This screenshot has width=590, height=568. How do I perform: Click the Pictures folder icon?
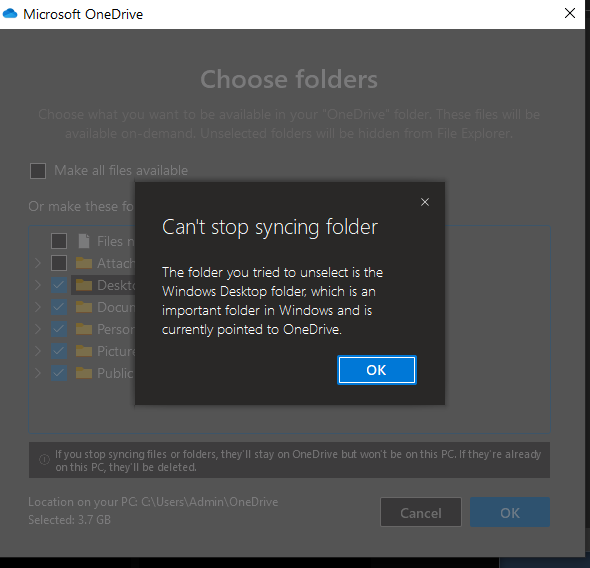coord(84,351)
